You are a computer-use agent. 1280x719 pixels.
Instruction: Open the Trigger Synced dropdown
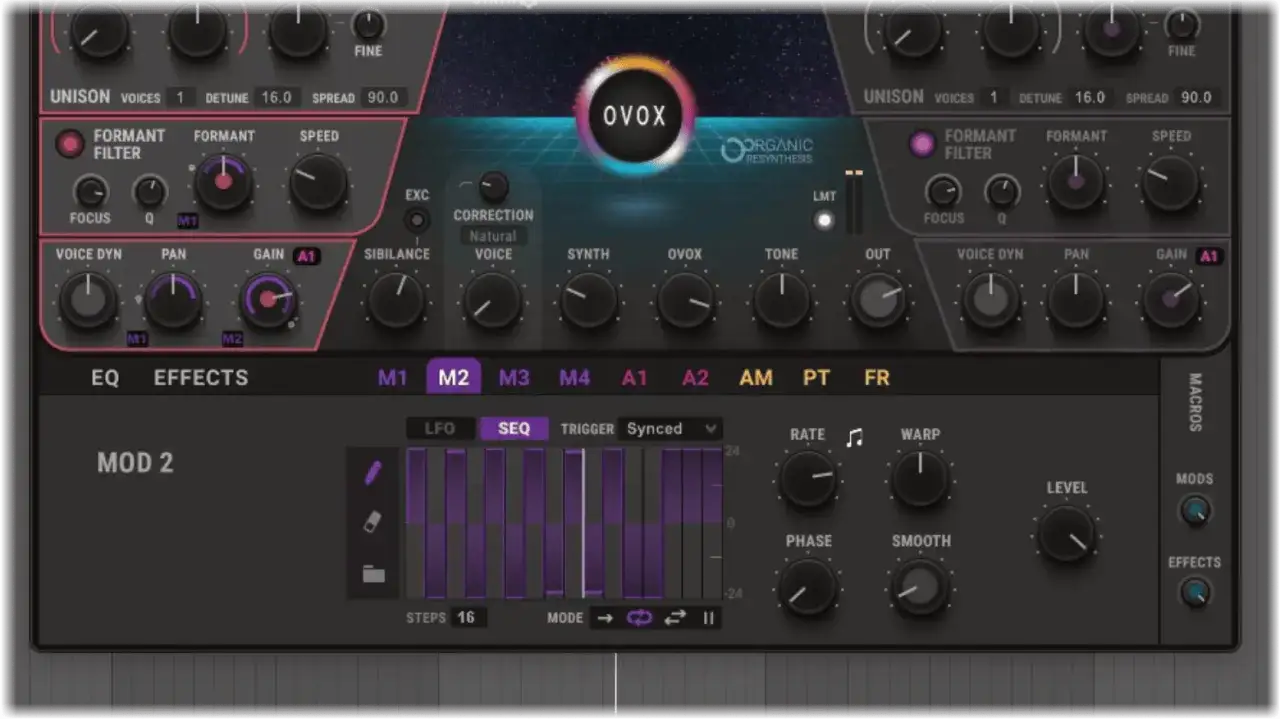pyautogui.click(x=669, y=429)
